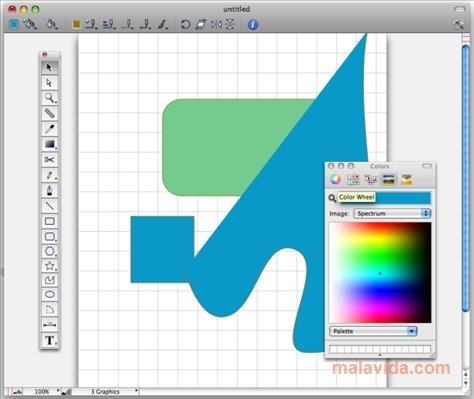
Task: Select the Line tool
Action: click(50, 206)
